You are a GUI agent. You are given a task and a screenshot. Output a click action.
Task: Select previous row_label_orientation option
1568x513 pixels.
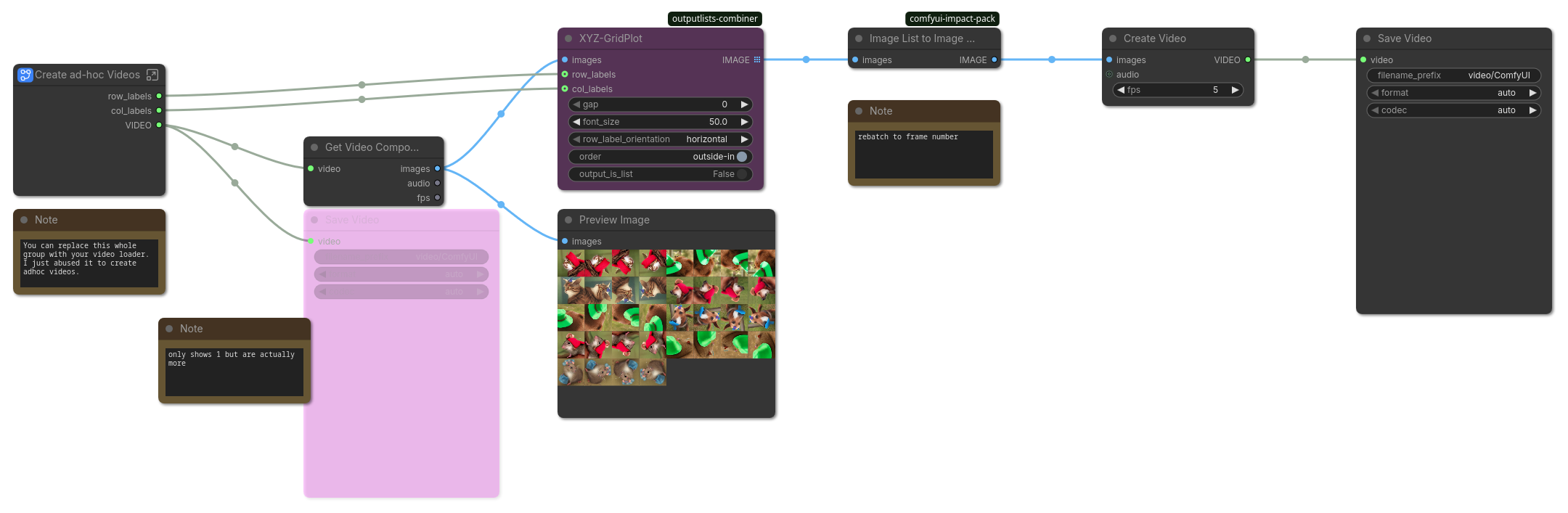(x=576, y=139)
